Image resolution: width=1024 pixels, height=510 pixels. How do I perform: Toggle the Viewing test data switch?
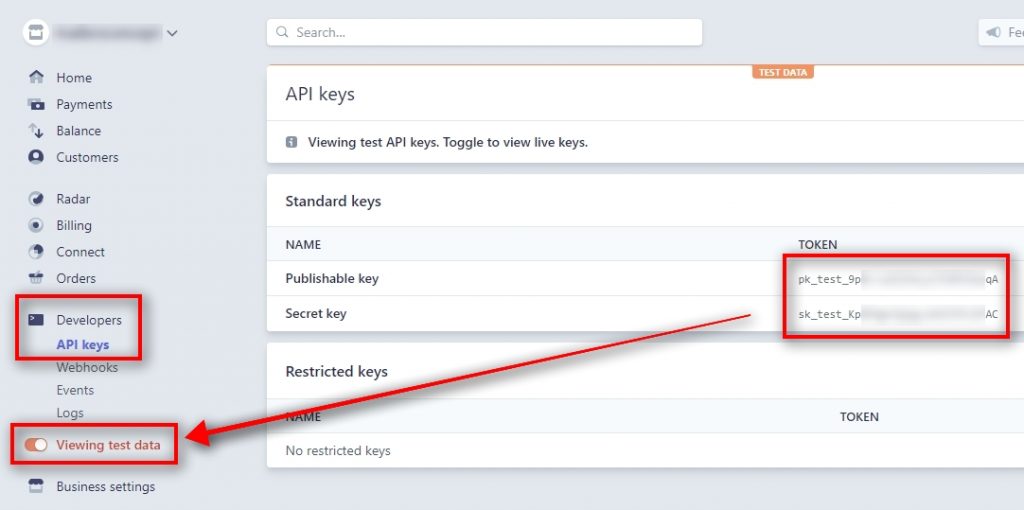click(x=36, y=445)
